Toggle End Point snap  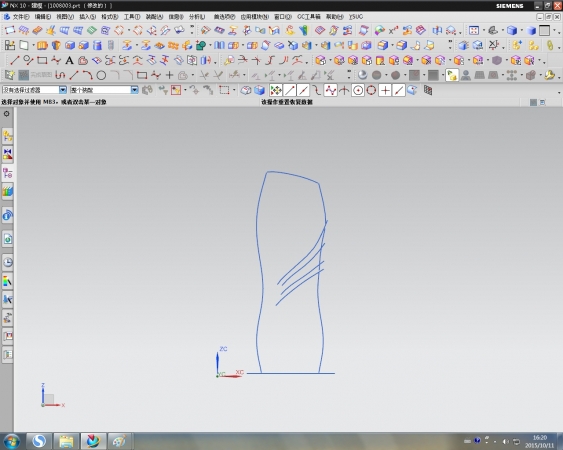pos(289,90)
